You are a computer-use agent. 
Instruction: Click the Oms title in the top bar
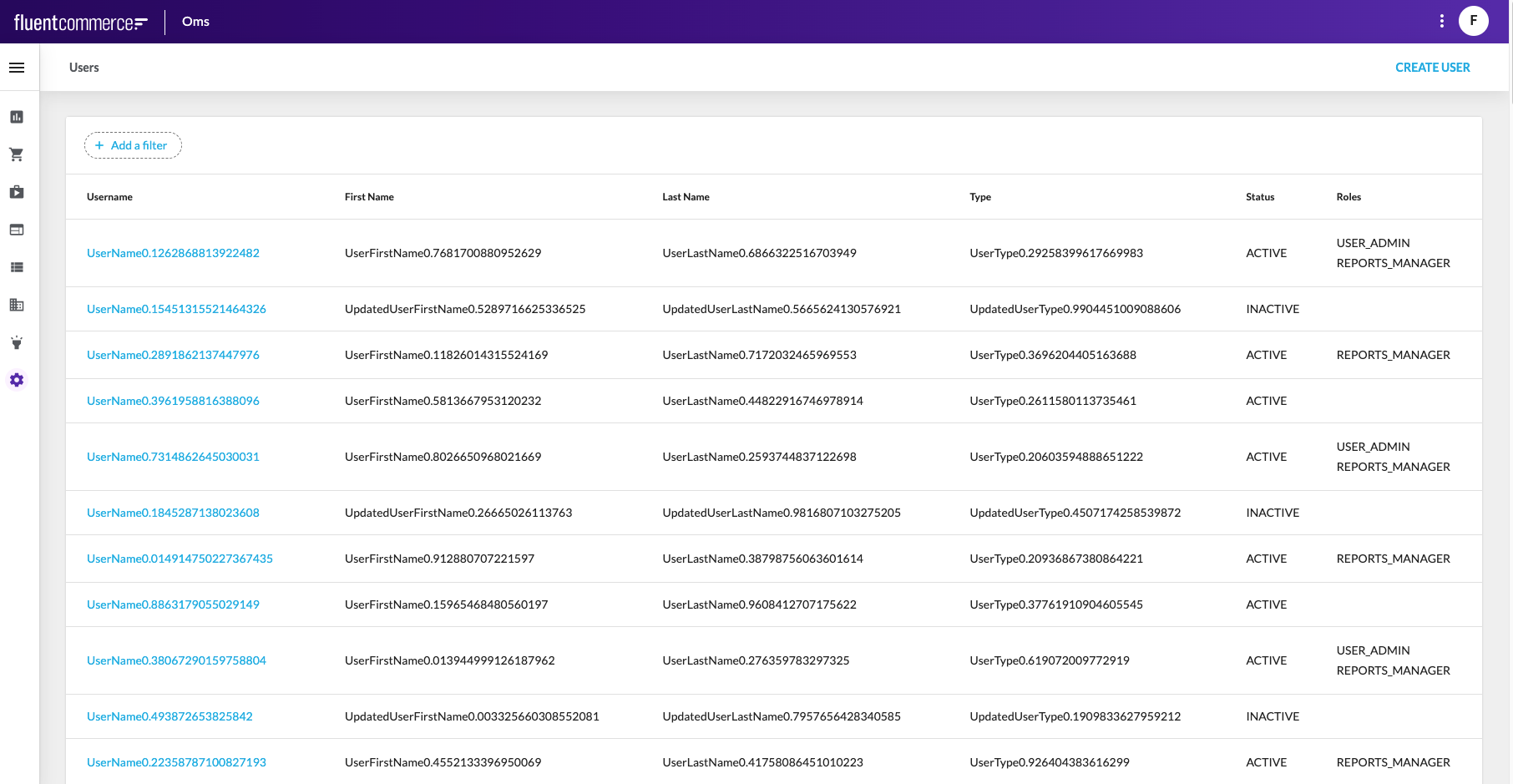[195, 21]
